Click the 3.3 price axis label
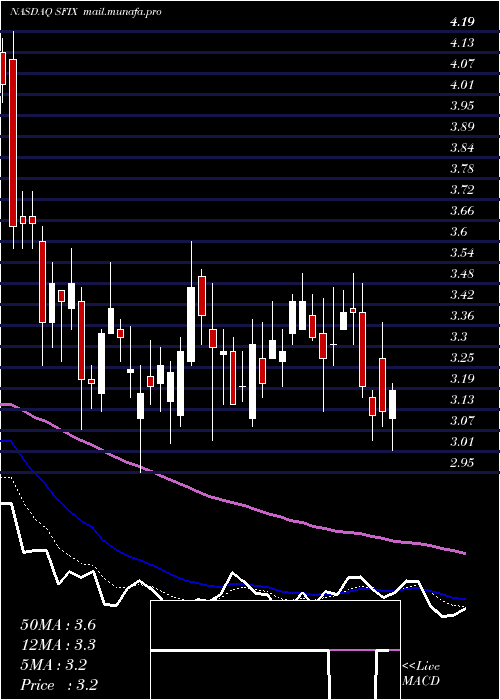 tap(458, 337)
